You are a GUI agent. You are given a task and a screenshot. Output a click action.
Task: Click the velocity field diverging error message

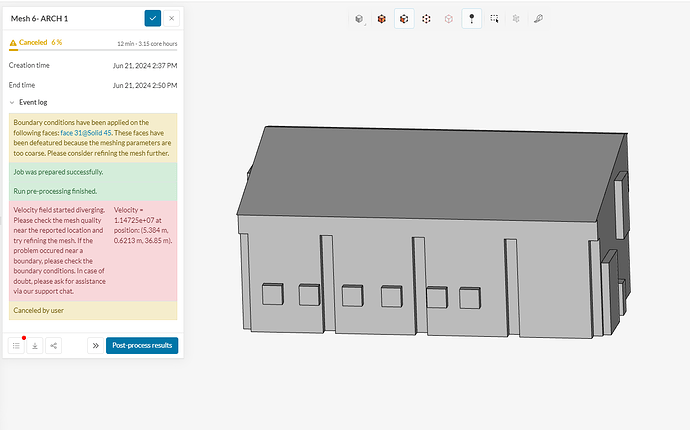click(x=59, y=250)
